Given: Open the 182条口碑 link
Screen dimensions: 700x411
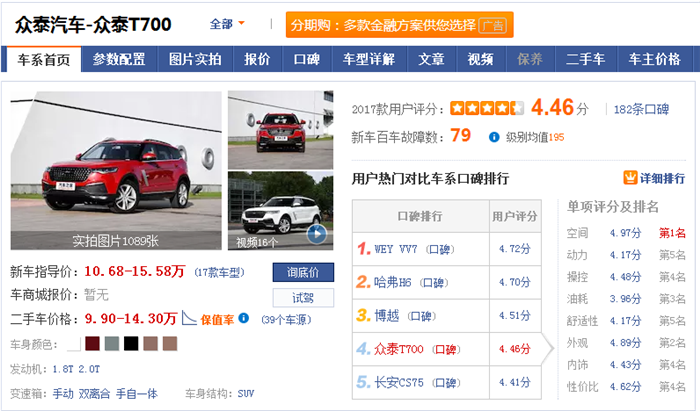Looking at the screenshot, I should coord(642,109).
